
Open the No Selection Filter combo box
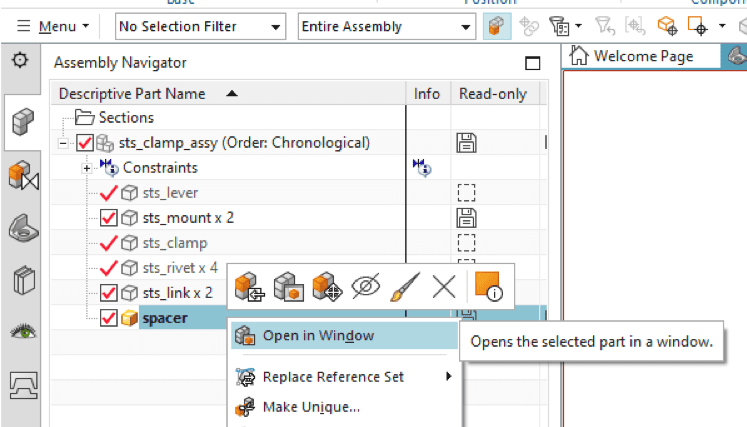[x=201, y=26]
